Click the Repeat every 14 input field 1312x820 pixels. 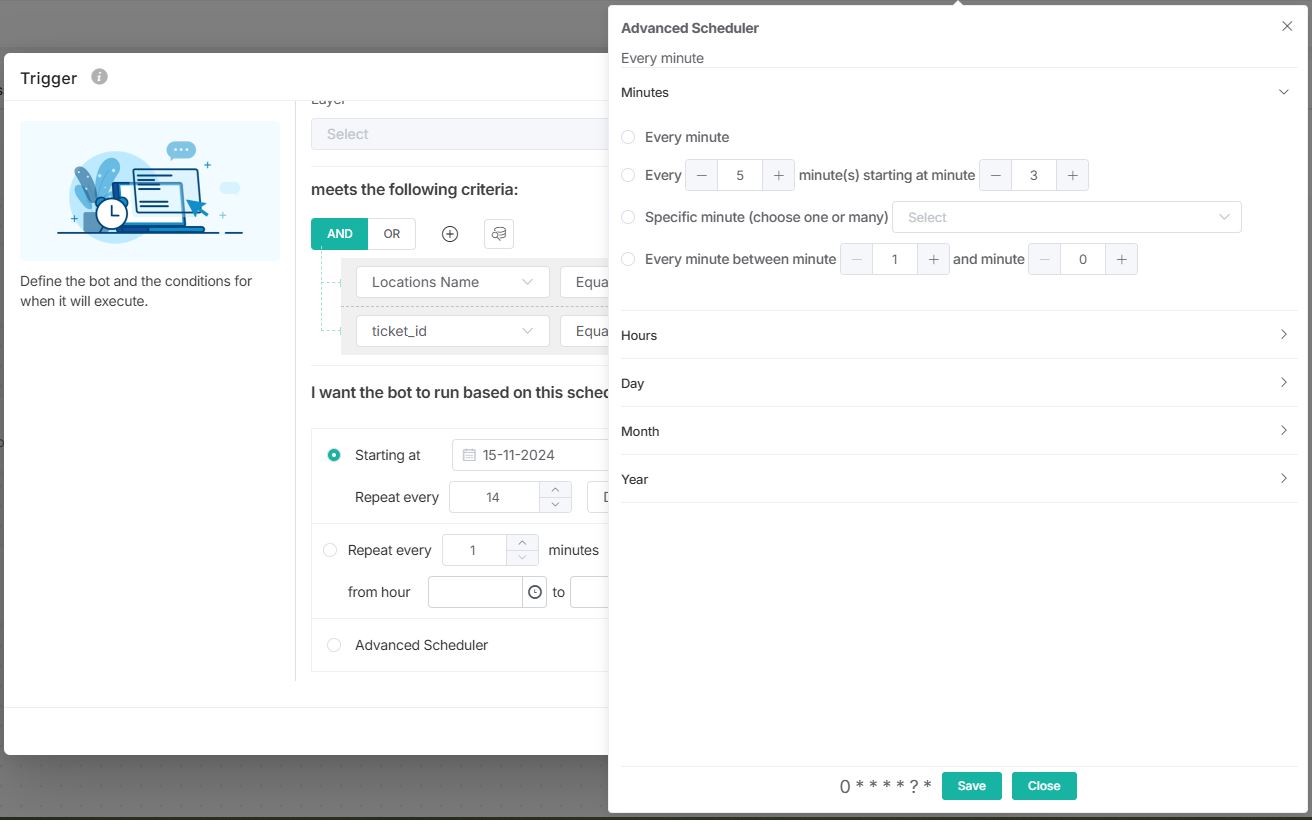click(x=493, y=497)
